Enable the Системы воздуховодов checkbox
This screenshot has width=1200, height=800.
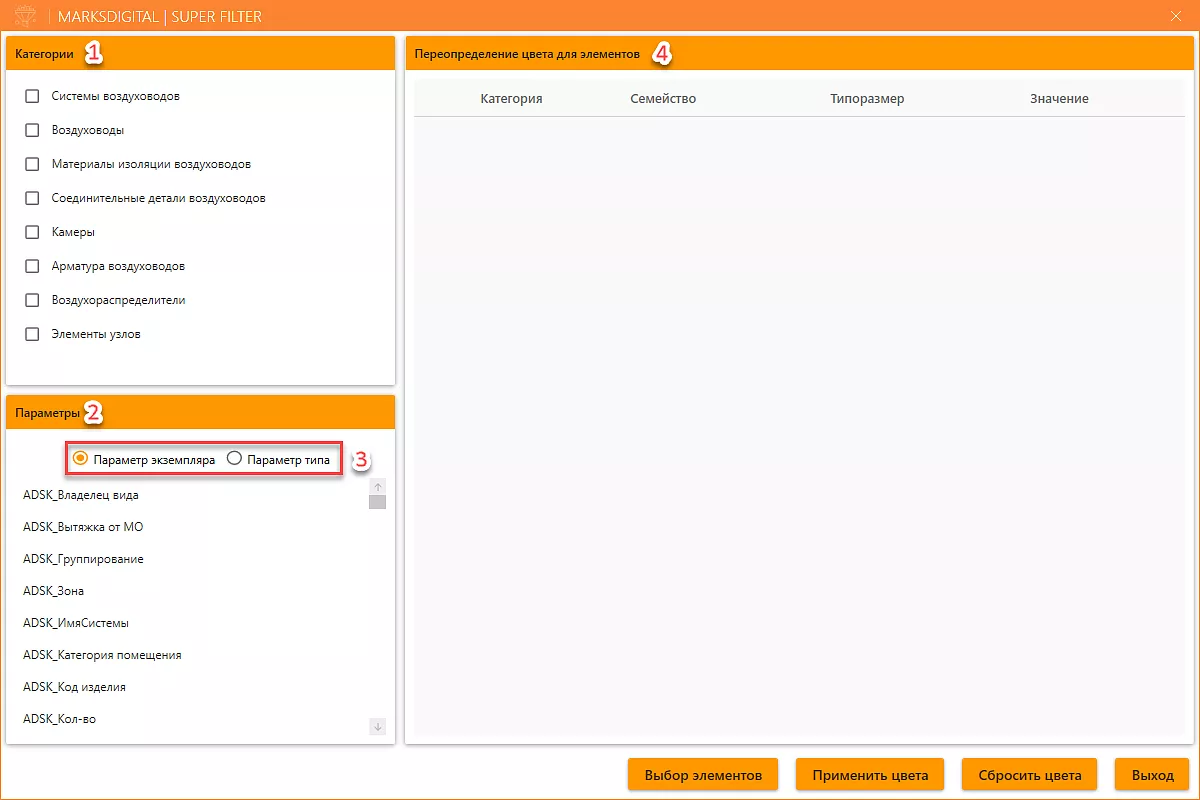(x=32, y=96)
